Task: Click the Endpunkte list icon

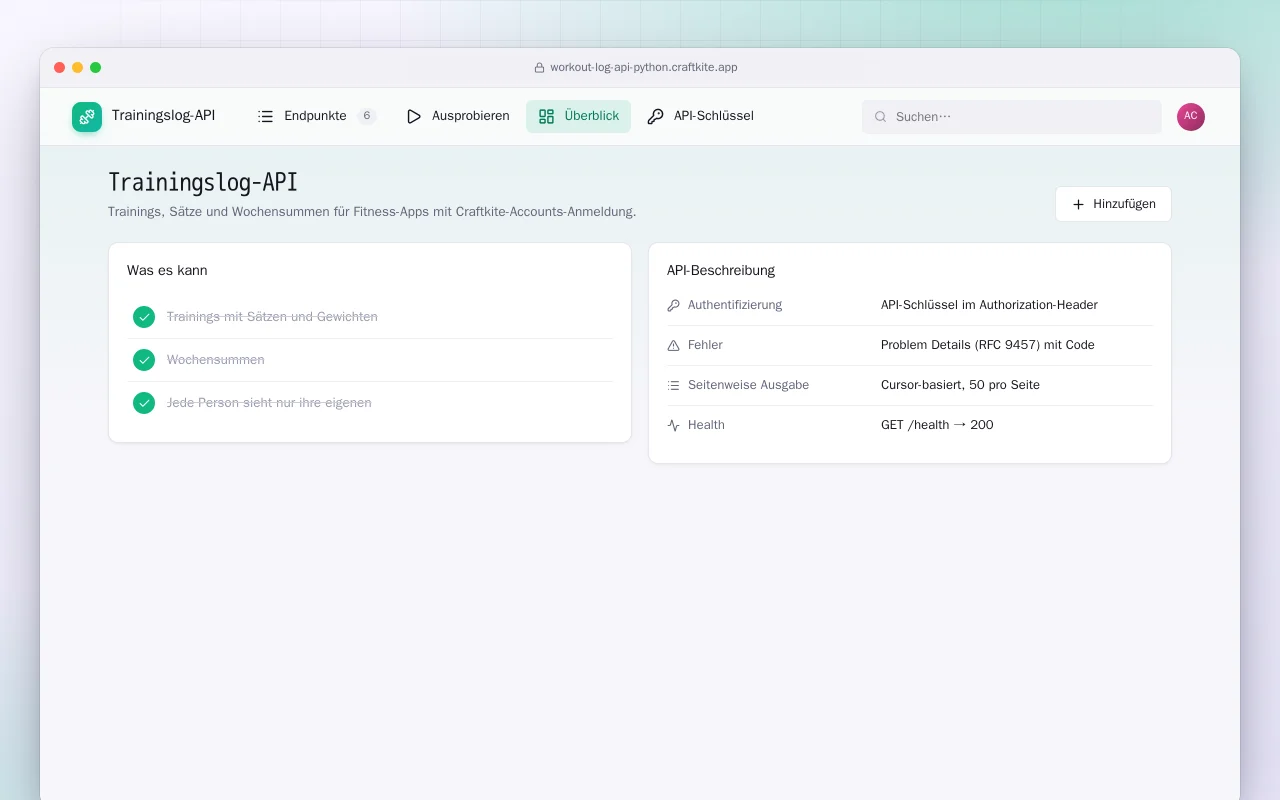Action: pyautogui.click(x=266, y=116)
